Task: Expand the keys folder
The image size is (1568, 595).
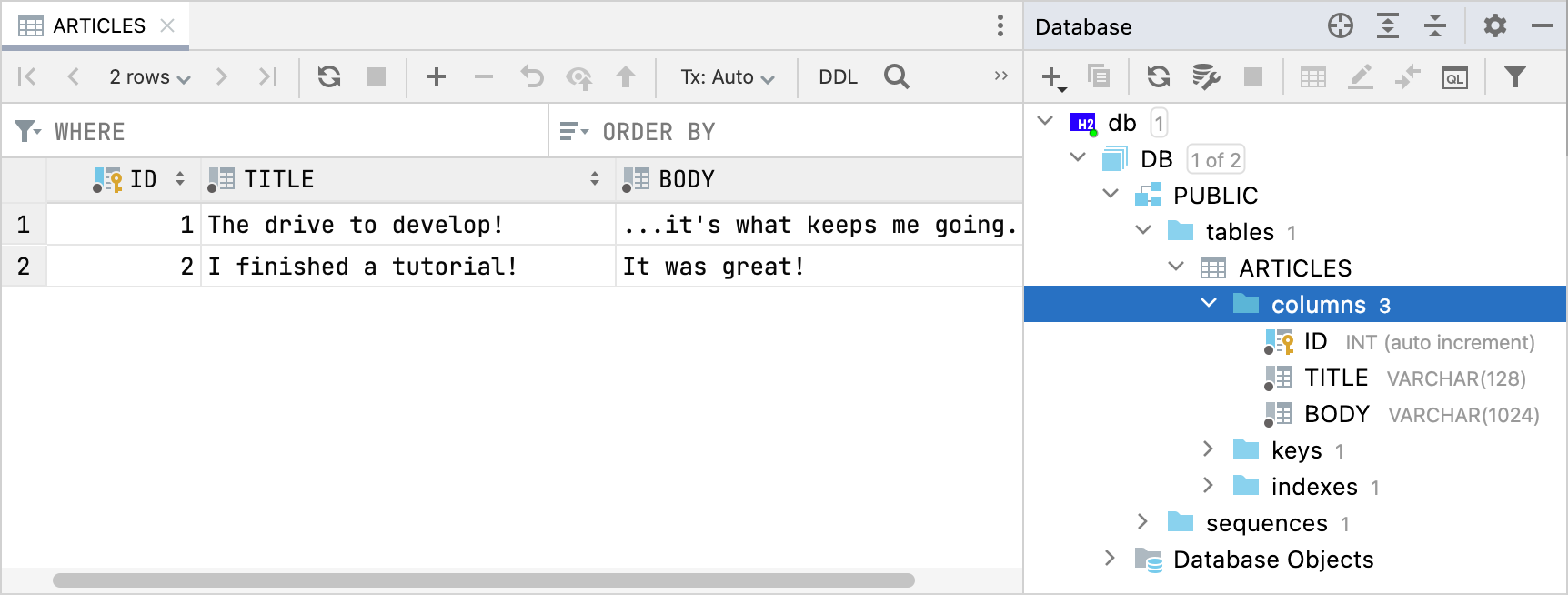Action: (x=1208, y=449)
